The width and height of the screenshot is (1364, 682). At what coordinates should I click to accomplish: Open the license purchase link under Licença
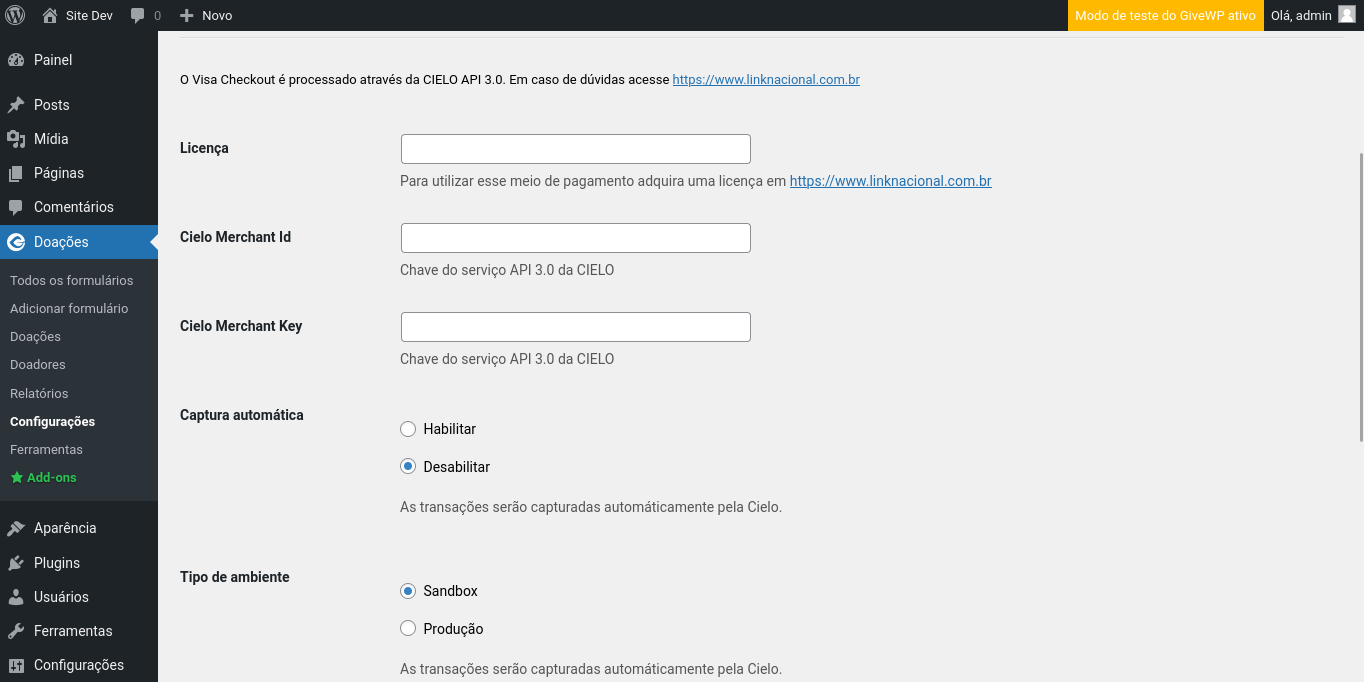[890, 181]
